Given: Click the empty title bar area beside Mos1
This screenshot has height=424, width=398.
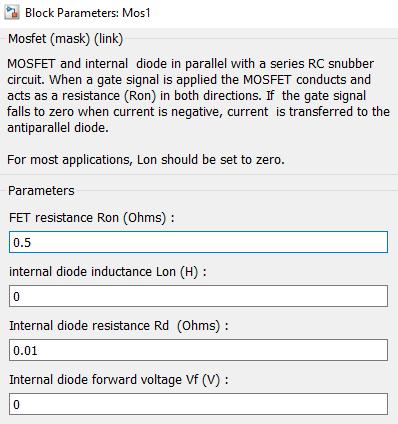Looking at the screenshot, I should pos(273,13).
